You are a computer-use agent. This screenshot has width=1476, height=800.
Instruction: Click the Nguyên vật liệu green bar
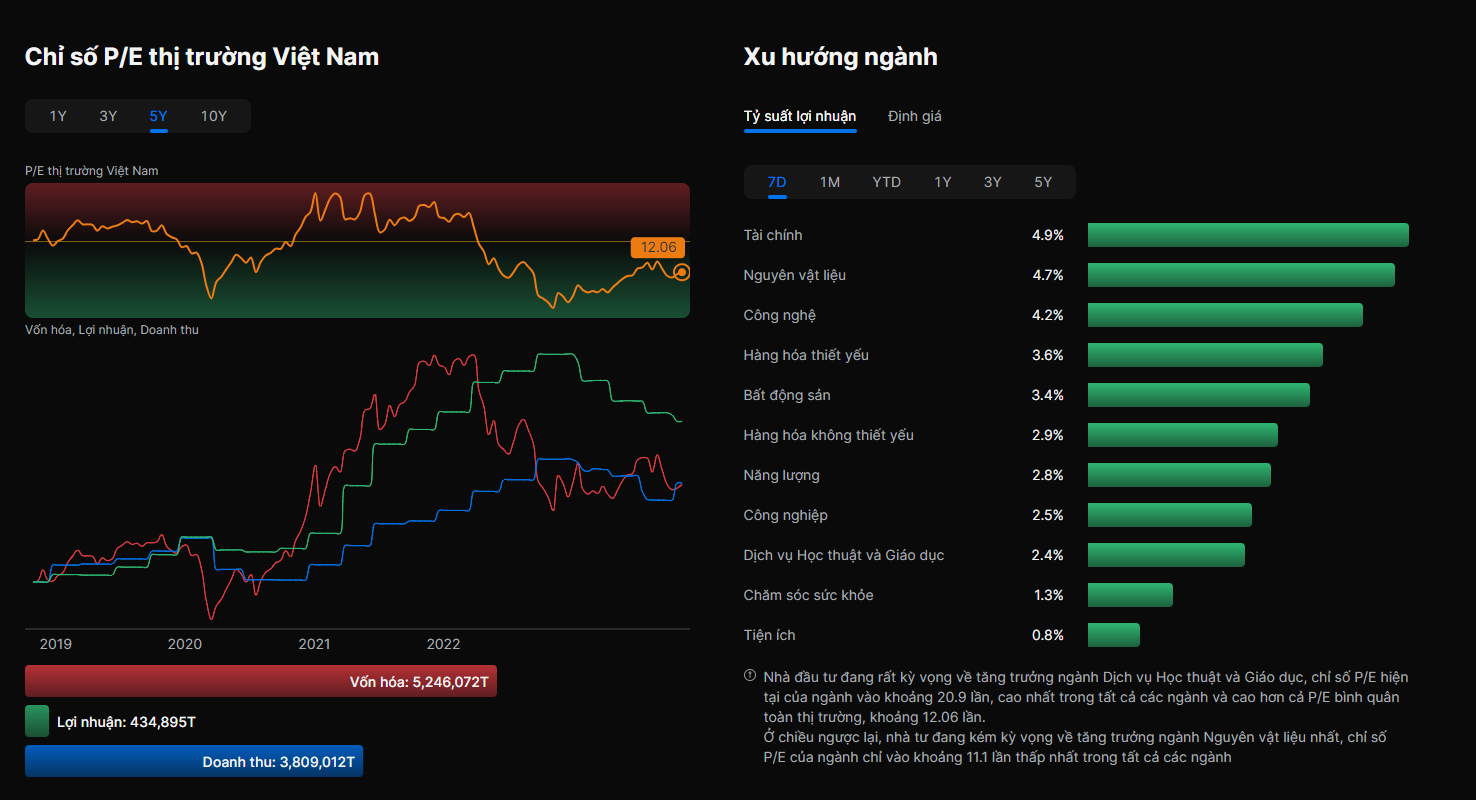(1240, 275)
